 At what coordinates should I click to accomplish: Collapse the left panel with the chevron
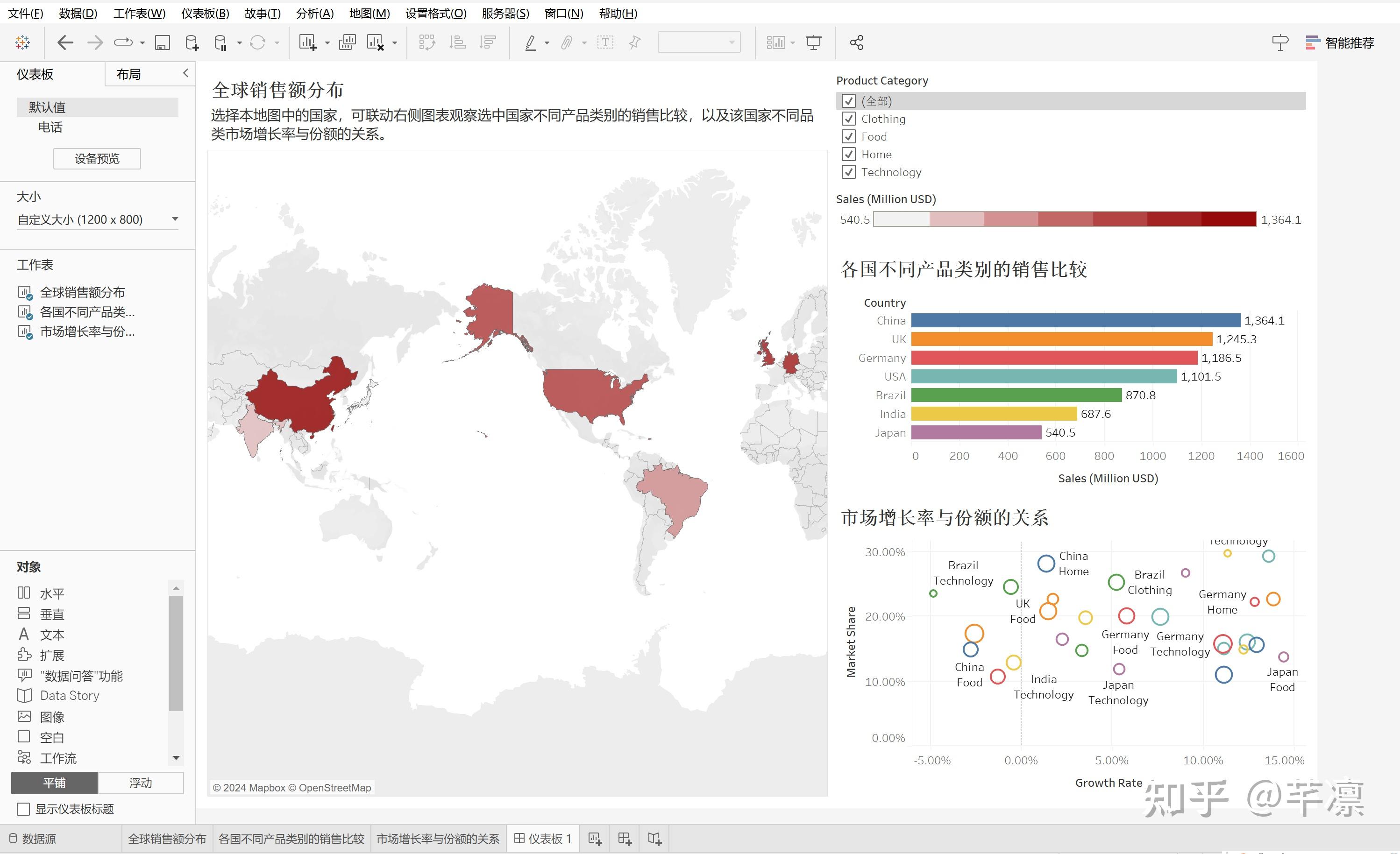[x=185, y=73]
